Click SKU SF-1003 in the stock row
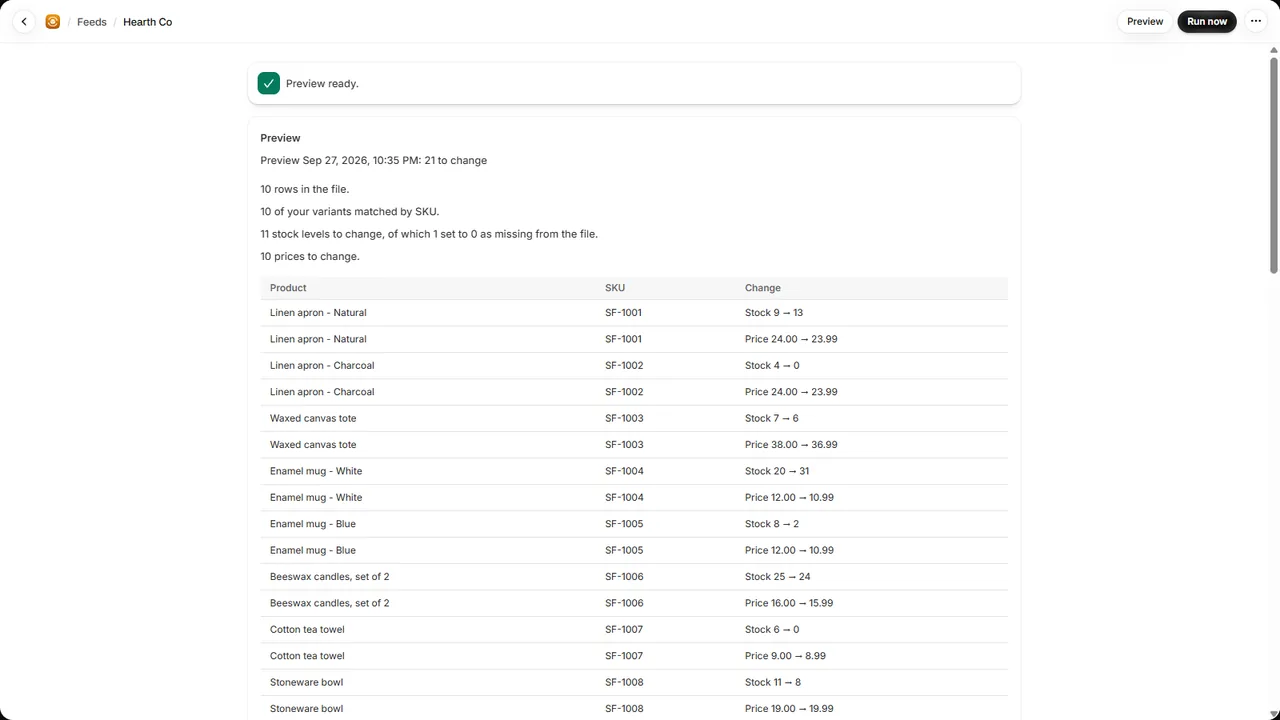This screenshot has width=1280, height=720. point(624,418)
